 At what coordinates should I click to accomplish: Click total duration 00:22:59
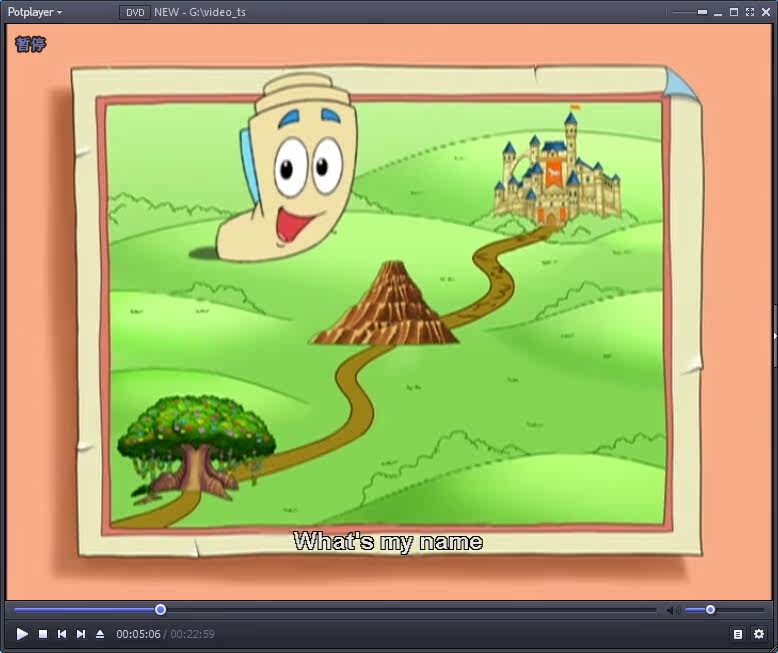[x=193, y=634]
